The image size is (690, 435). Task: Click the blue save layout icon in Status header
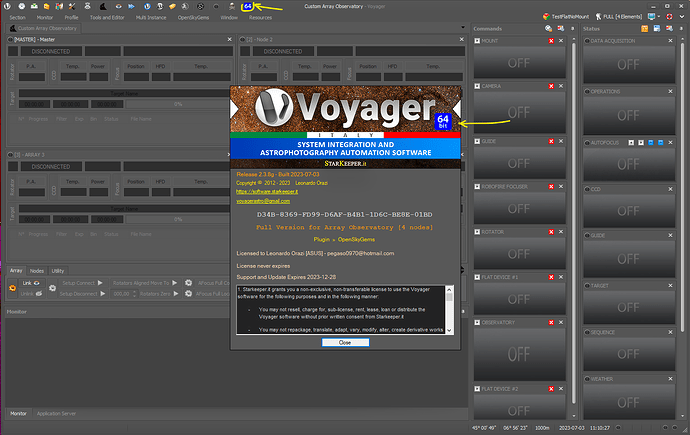pyautogui.click(x=657, y=29)
